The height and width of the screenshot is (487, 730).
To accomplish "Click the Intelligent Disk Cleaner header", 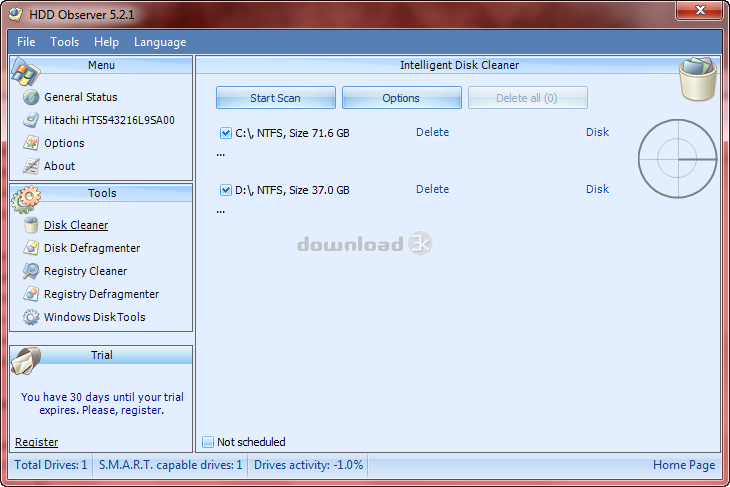I will pos(460,65).
